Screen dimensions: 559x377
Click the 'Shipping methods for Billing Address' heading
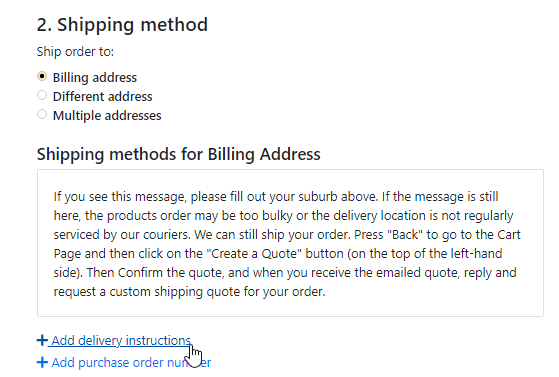(x=179, y=154)
